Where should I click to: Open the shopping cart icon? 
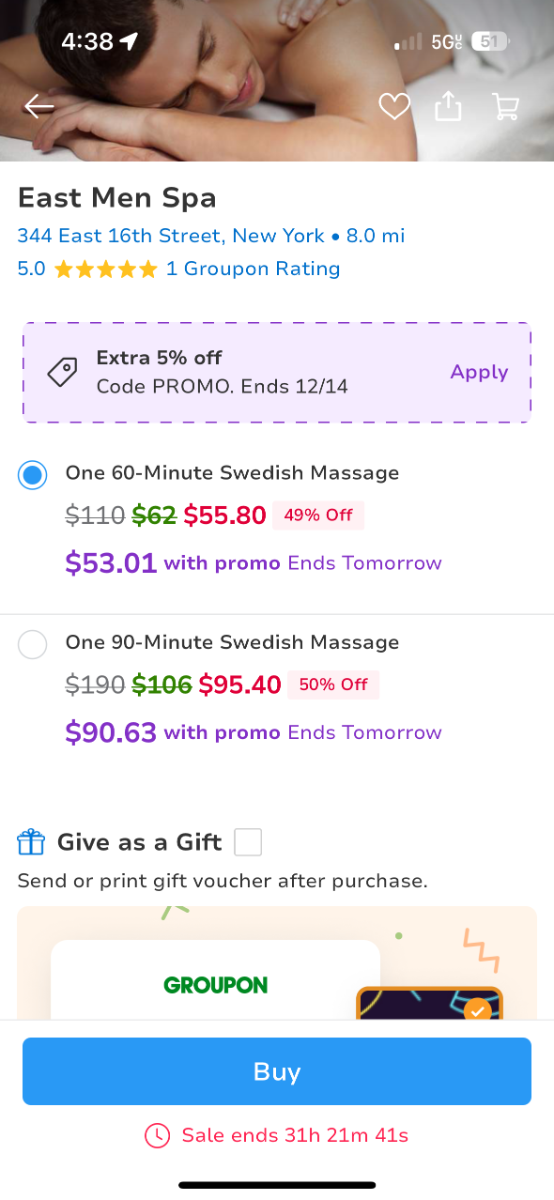(x=506, y=106)
